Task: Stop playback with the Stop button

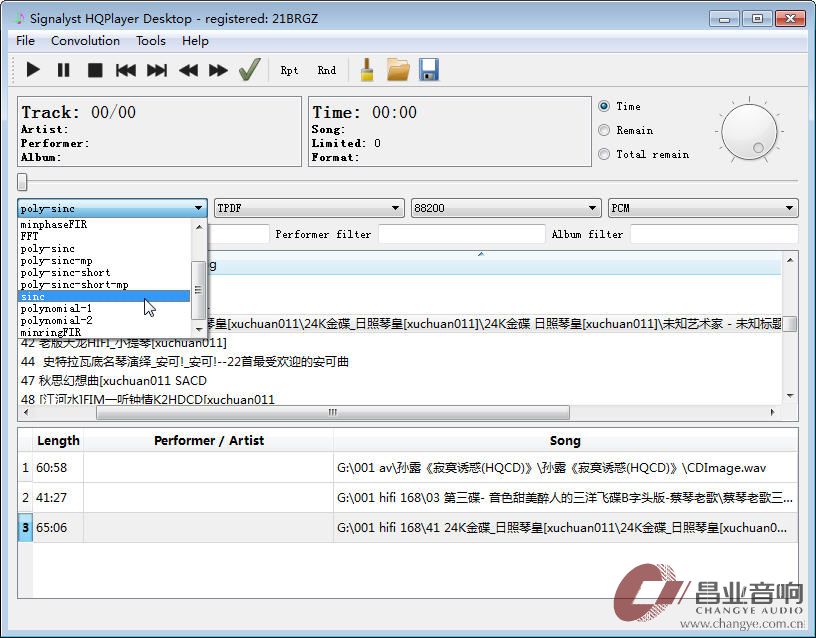Action: pyautogui.click(x=95, y=70)
